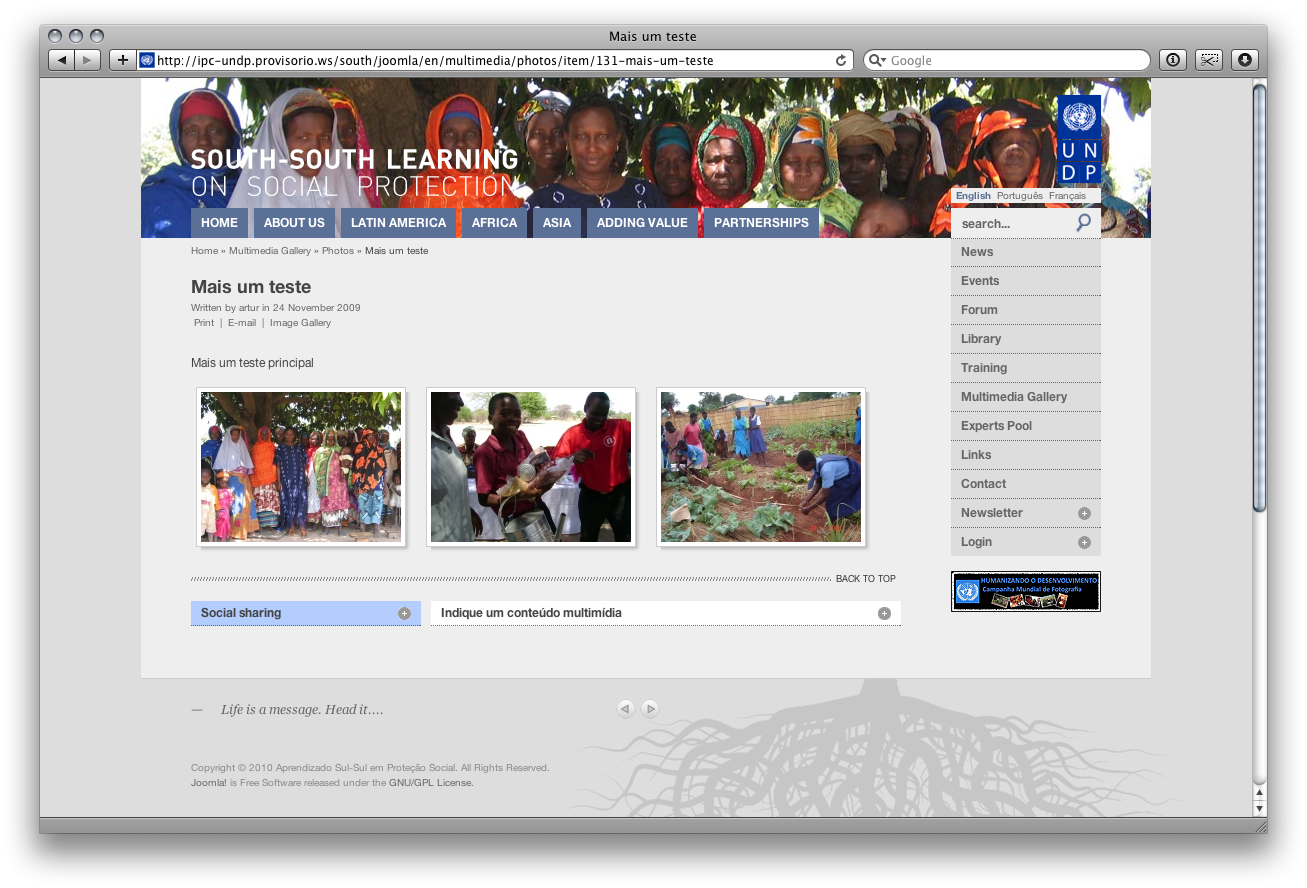The width and height of the screenshot is (1307, 888).
Task: Click the vertical scrollbar thumb
Action: pos(1260,298)
